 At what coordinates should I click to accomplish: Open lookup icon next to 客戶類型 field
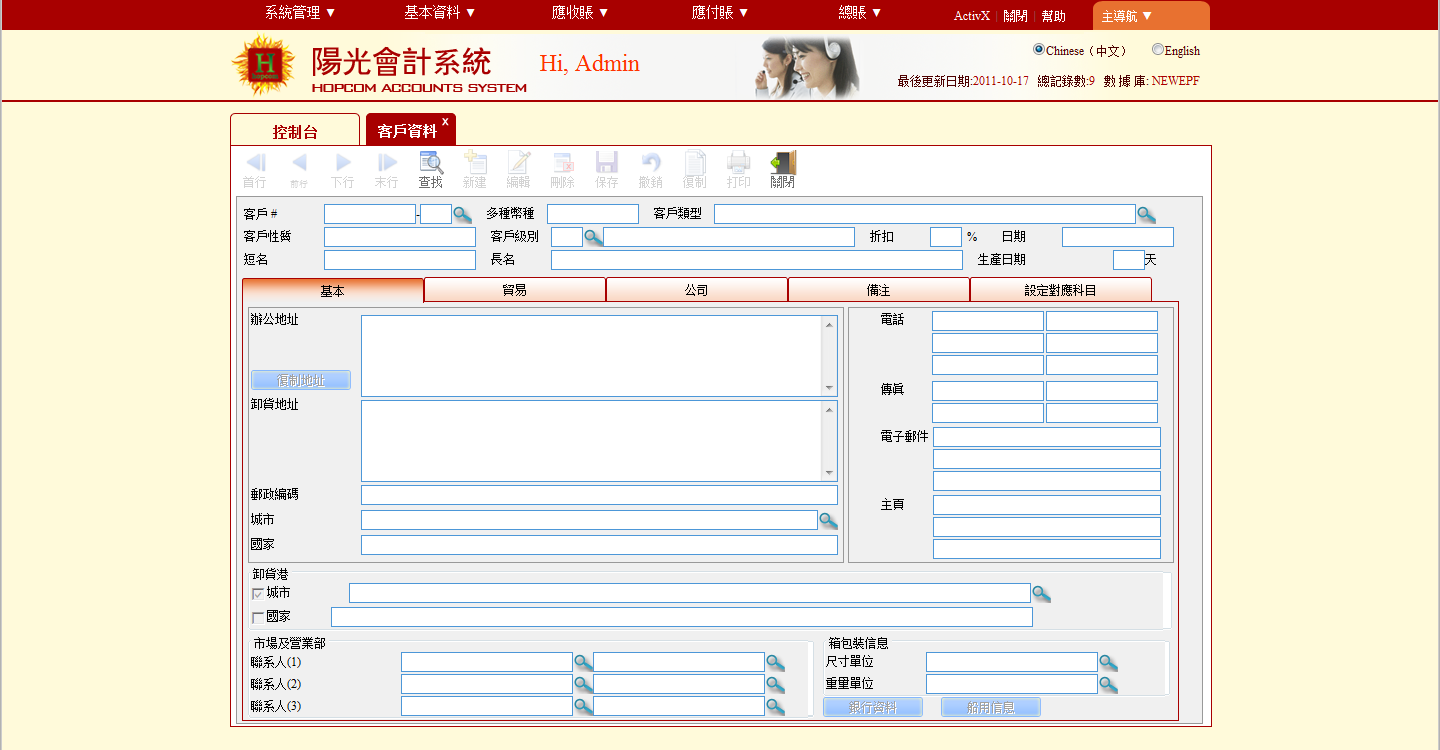pyautogui.click(x=1146, y=214)
